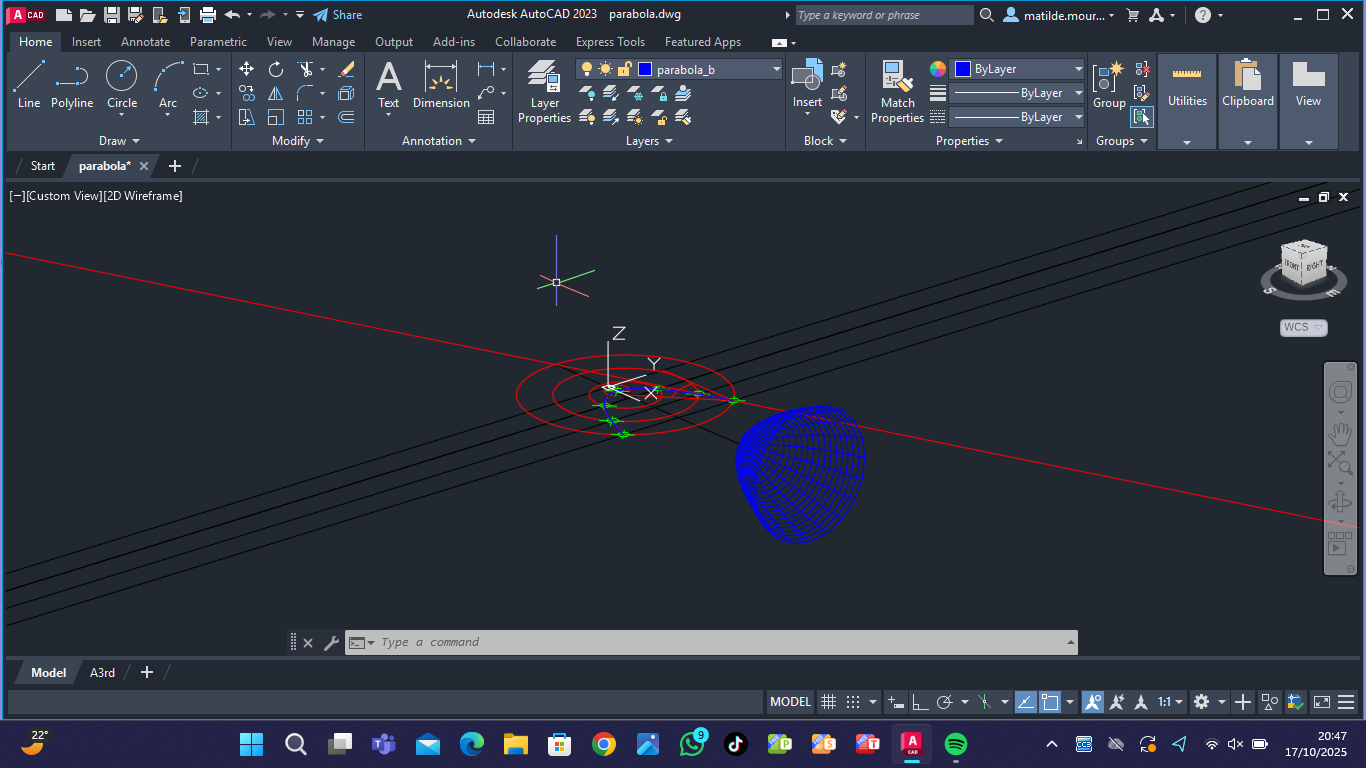Open the Layer Properties manager
Viewport: 1366px width, 768px height.
tap(544, 90)
